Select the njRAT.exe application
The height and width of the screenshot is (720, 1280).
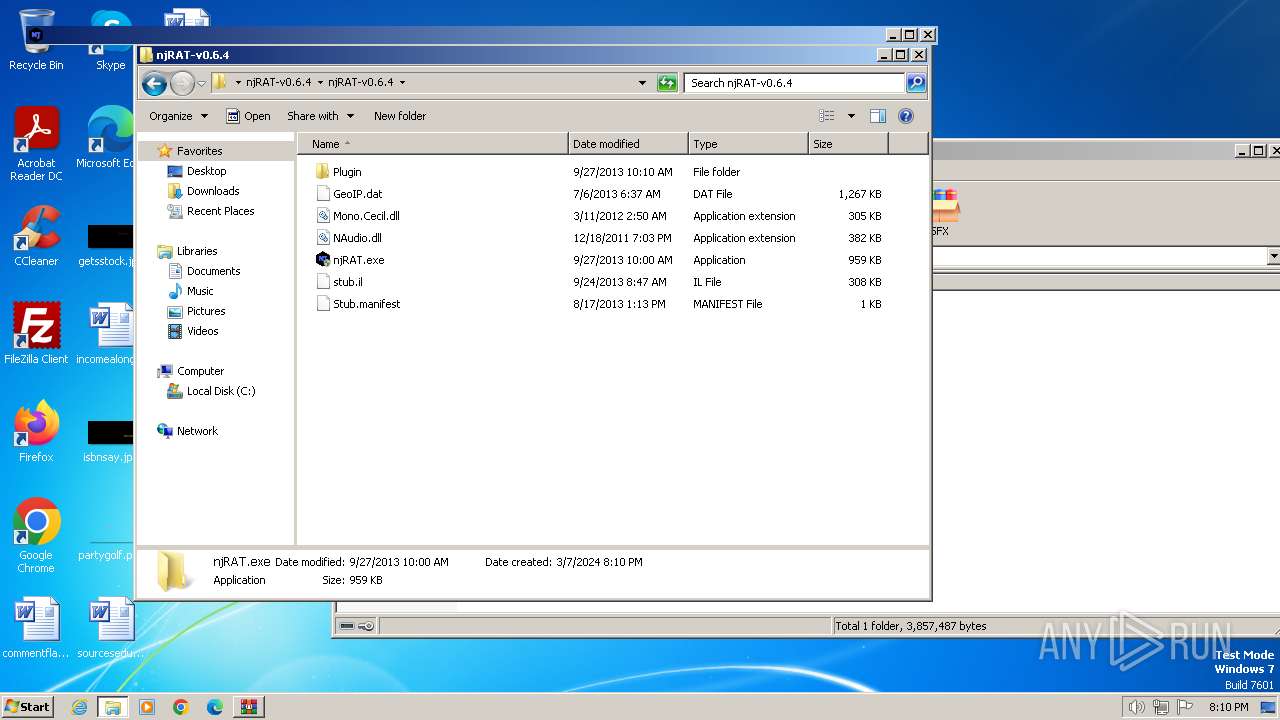(x=358, y=260)
